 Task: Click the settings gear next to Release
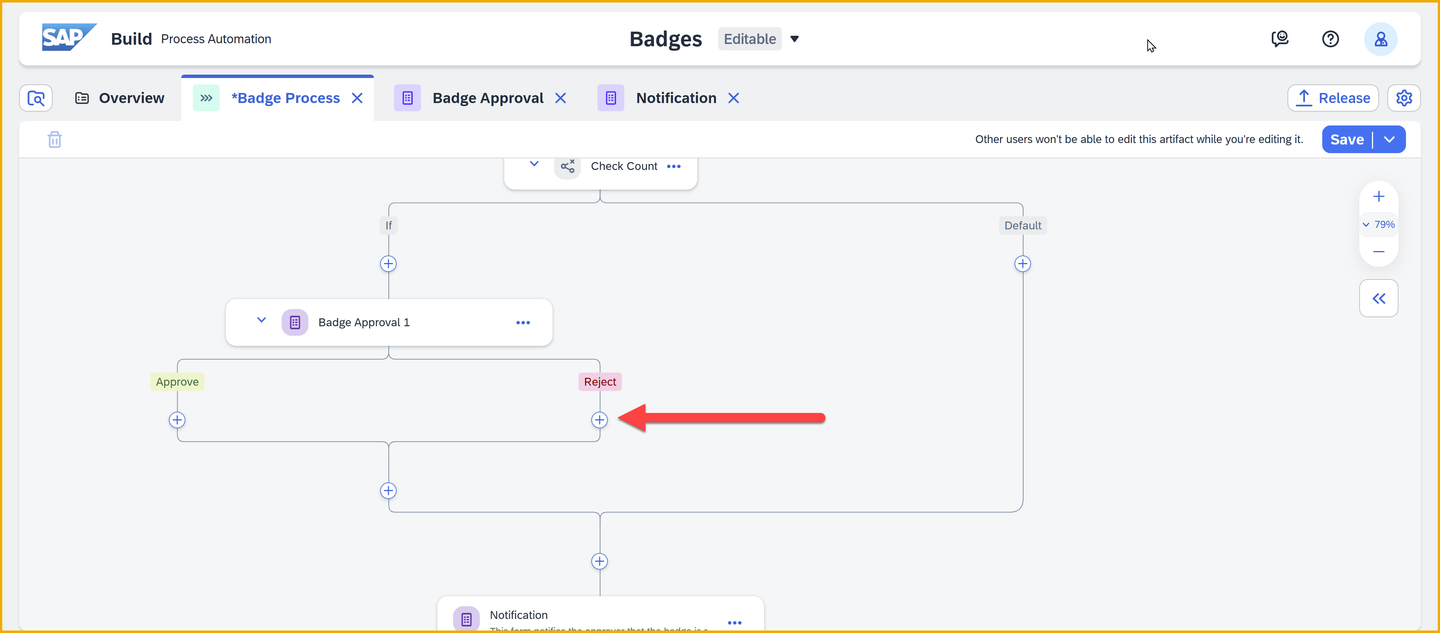[1404, 98]
